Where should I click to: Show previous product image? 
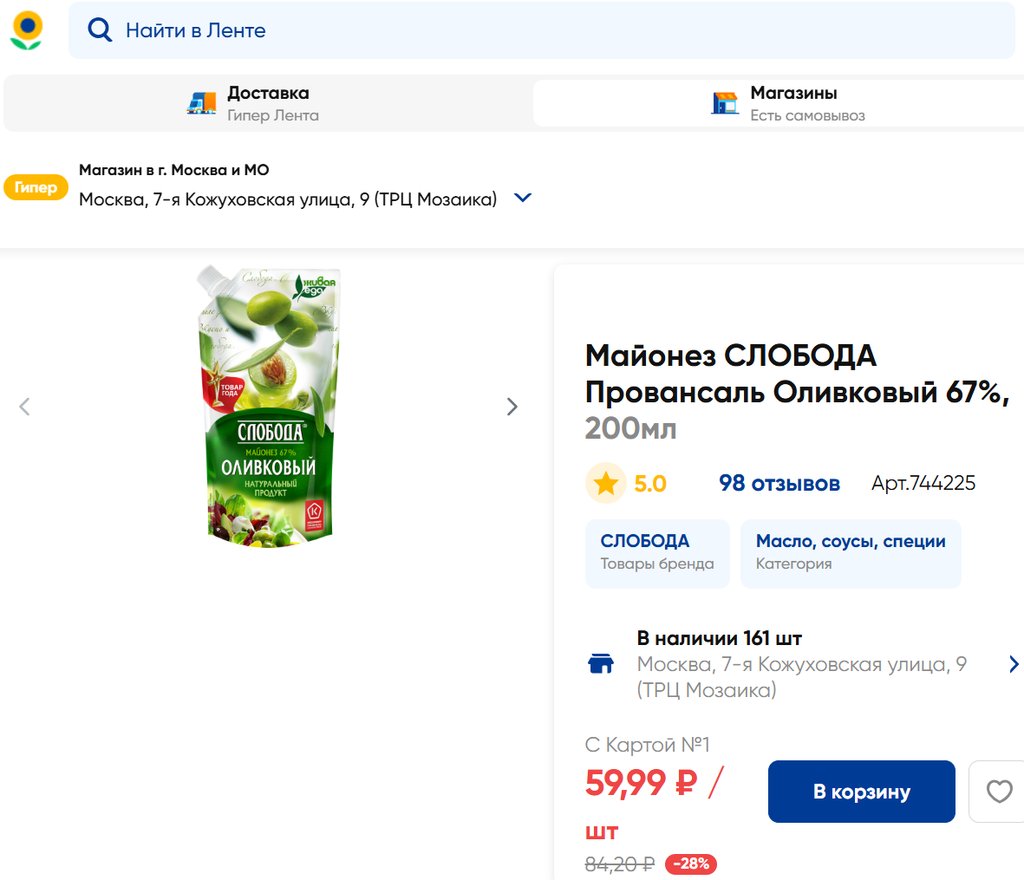pos(25,407)
